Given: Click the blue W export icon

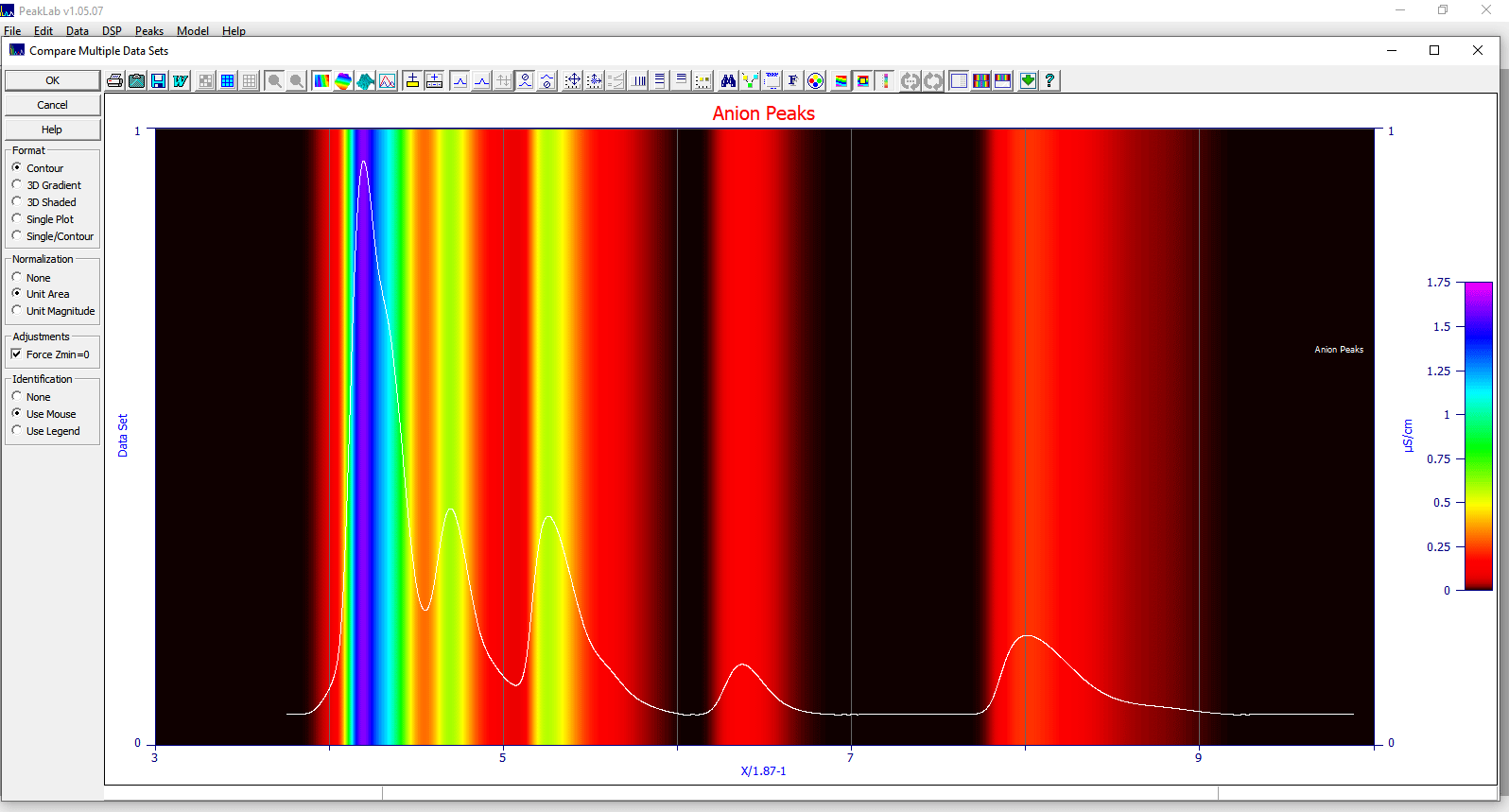Looking at the screenshot, I should pos(181,80).
